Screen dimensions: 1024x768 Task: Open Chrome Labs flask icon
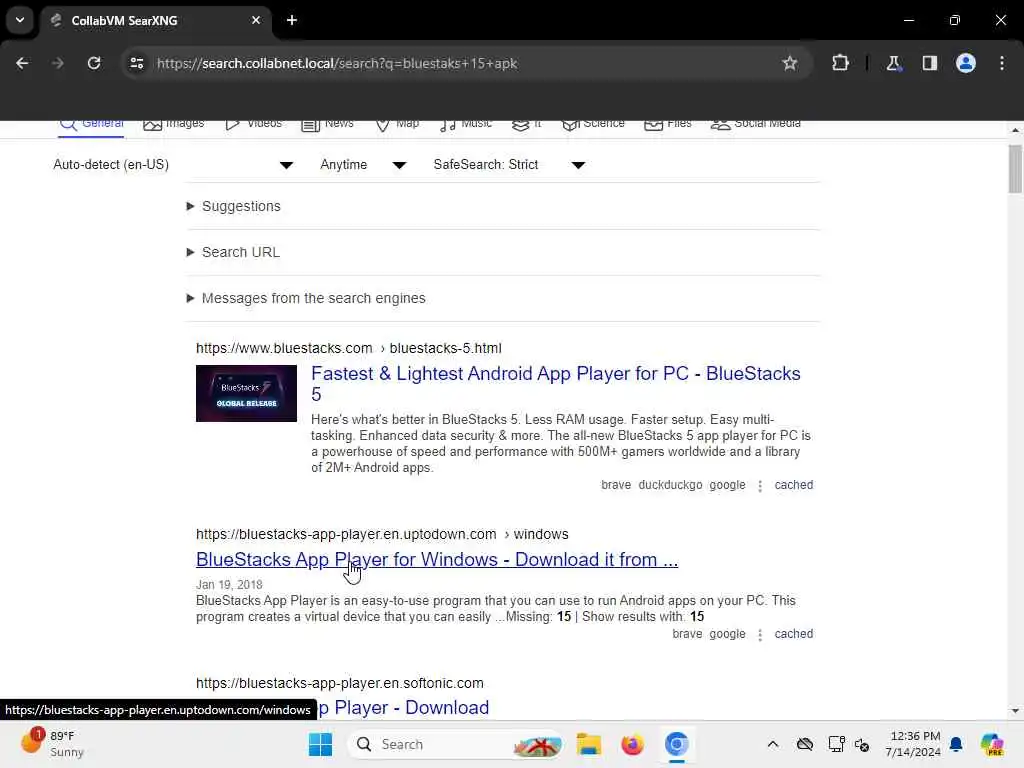[893, 63]
